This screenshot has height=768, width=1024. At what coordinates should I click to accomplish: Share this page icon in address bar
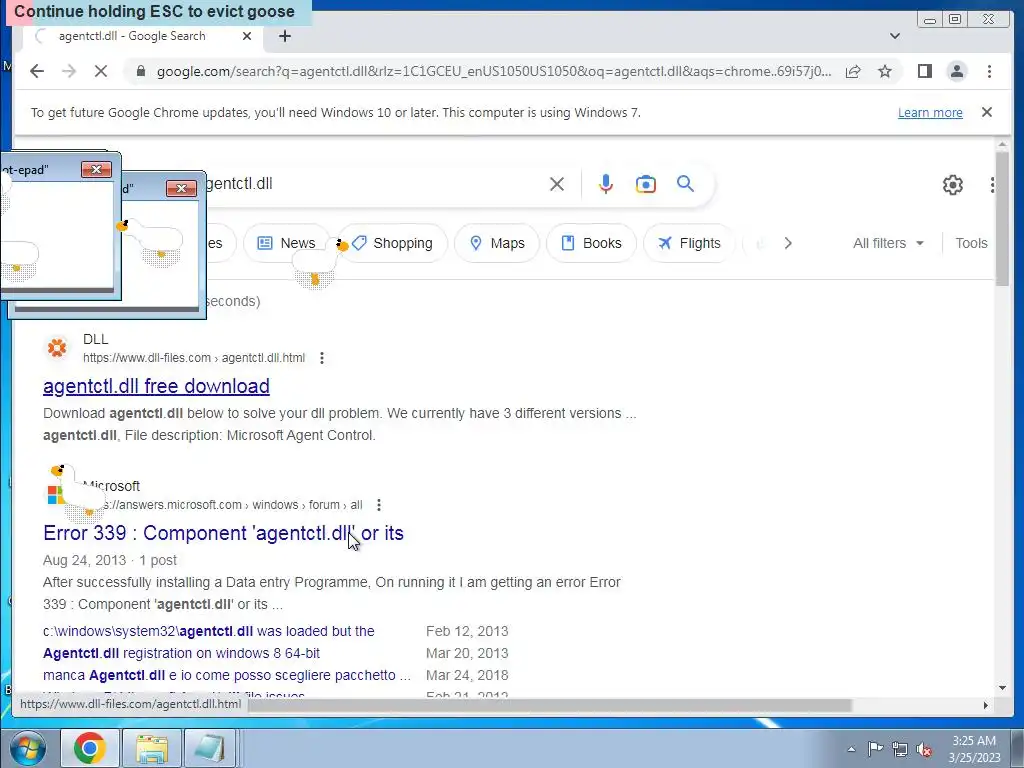[853, 71]
